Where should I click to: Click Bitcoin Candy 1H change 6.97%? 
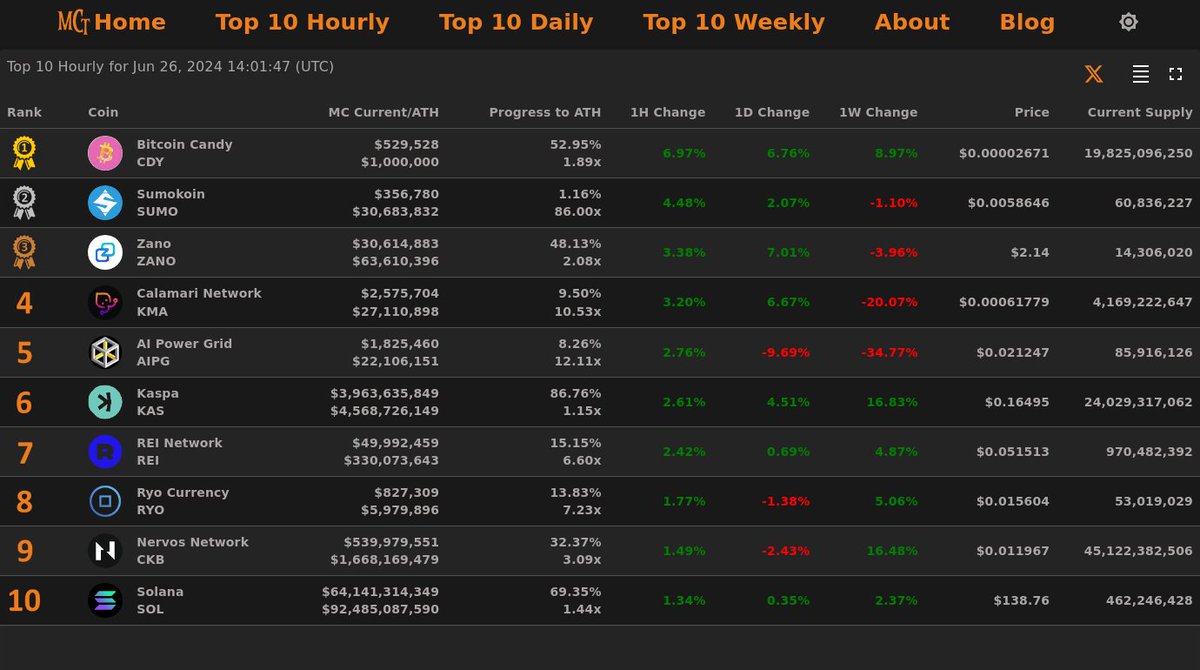pos(684,153)
